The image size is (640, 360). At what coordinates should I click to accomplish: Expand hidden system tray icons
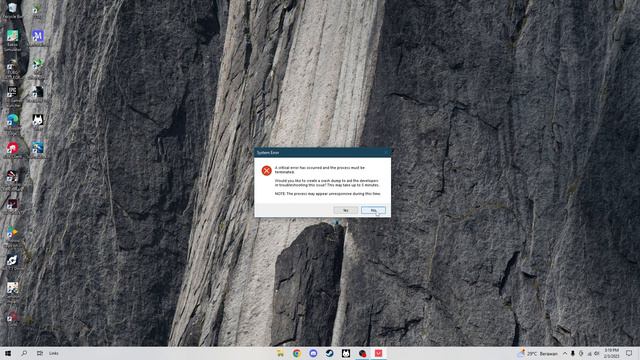coord(565,353)
